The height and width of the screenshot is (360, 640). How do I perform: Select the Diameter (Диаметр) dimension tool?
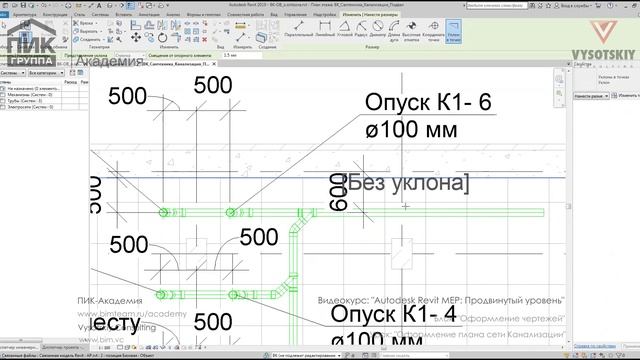[378, 29]
